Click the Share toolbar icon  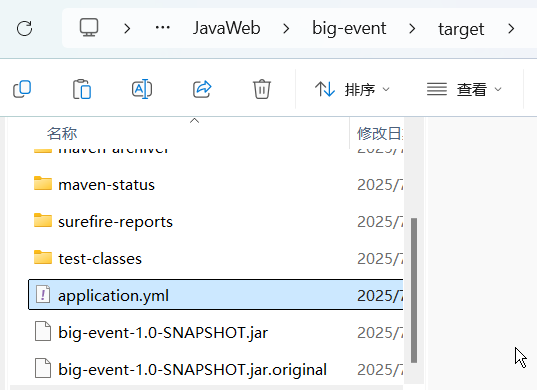[x=202, y=89]
